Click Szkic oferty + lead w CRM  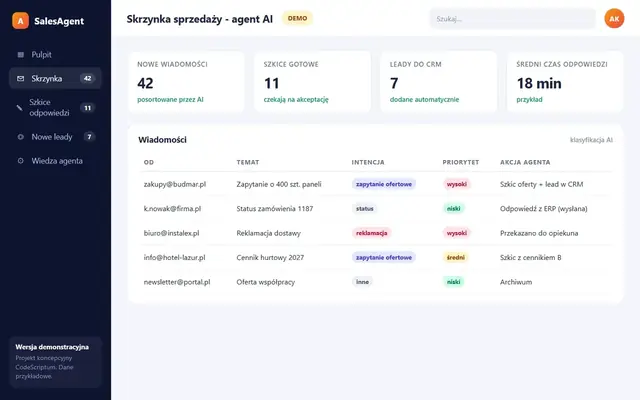pos(542,184)
